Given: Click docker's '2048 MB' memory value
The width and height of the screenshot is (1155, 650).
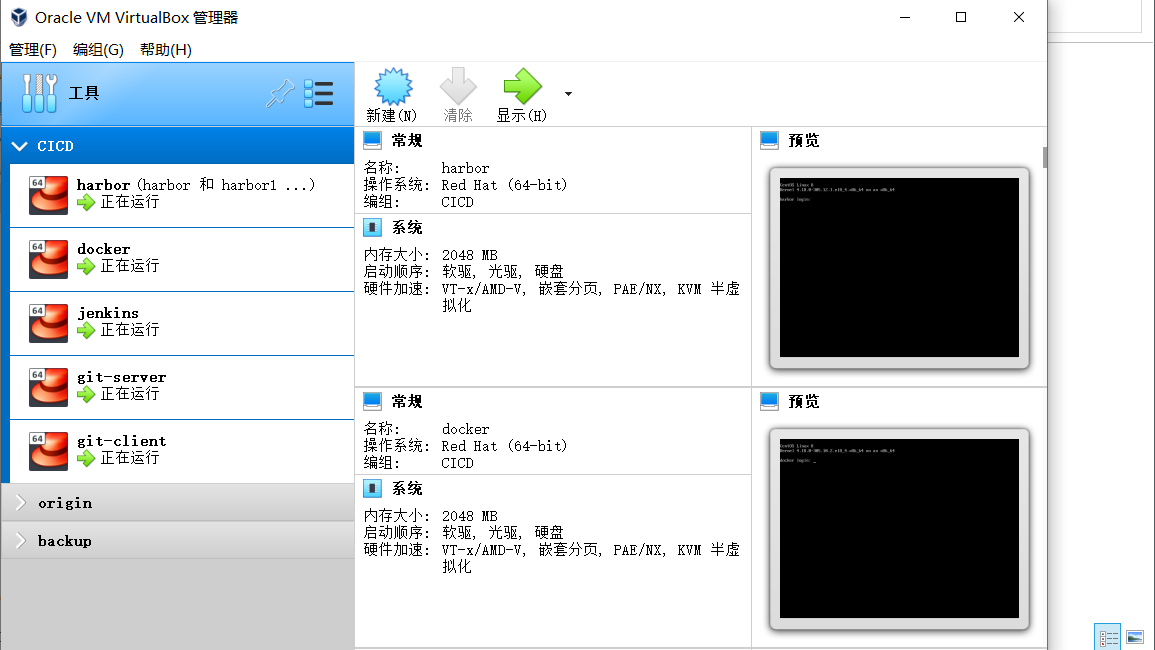Looking at the screenshot, I should 470,516.
